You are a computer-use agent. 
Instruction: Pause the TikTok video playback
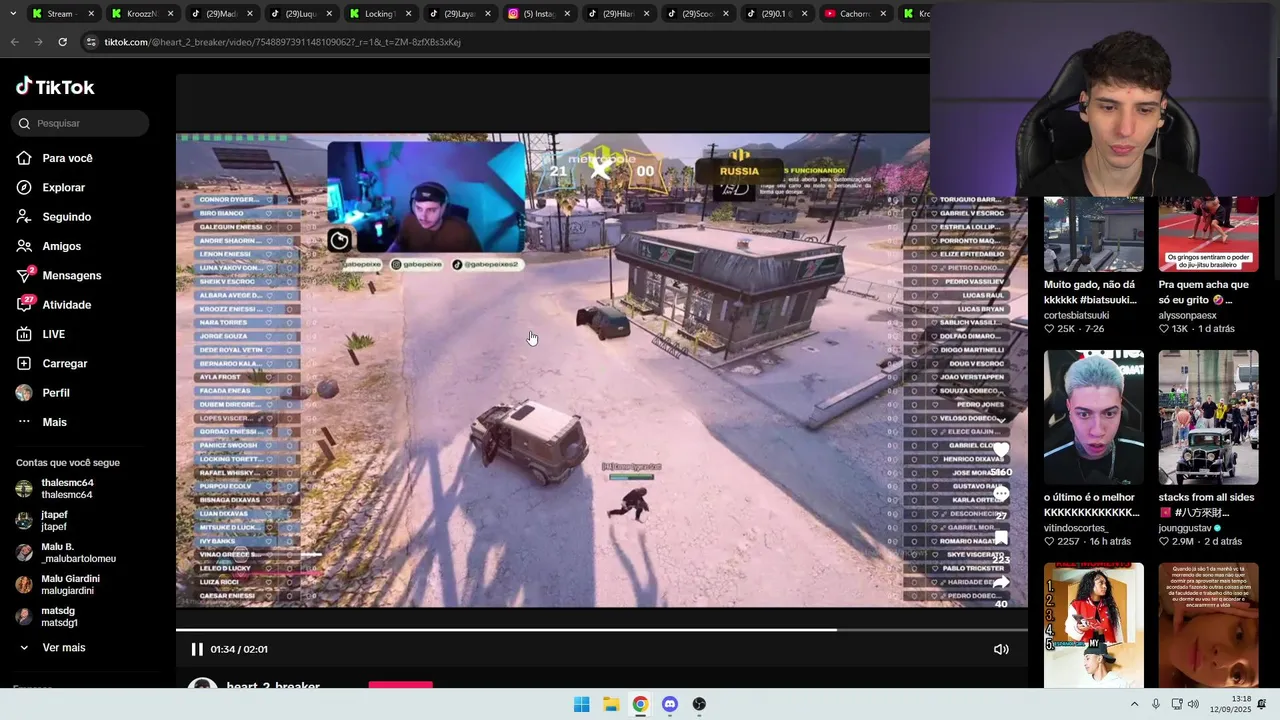point(197,649)
